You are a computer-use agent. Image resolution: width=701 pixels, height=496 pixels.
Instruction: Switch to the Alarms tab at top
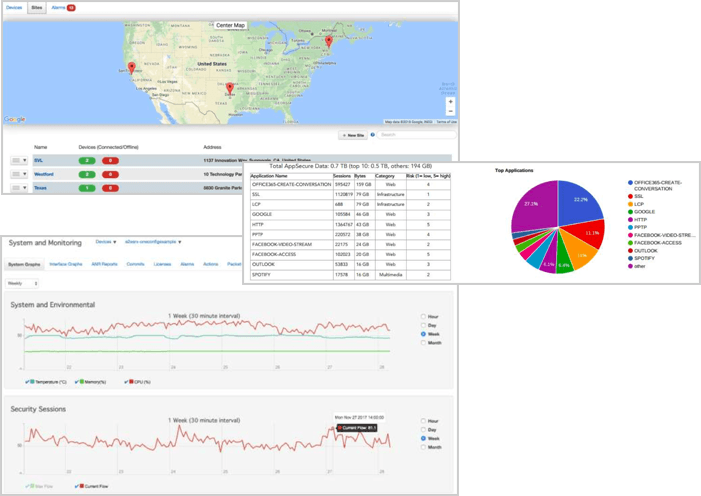coord(58,8)
